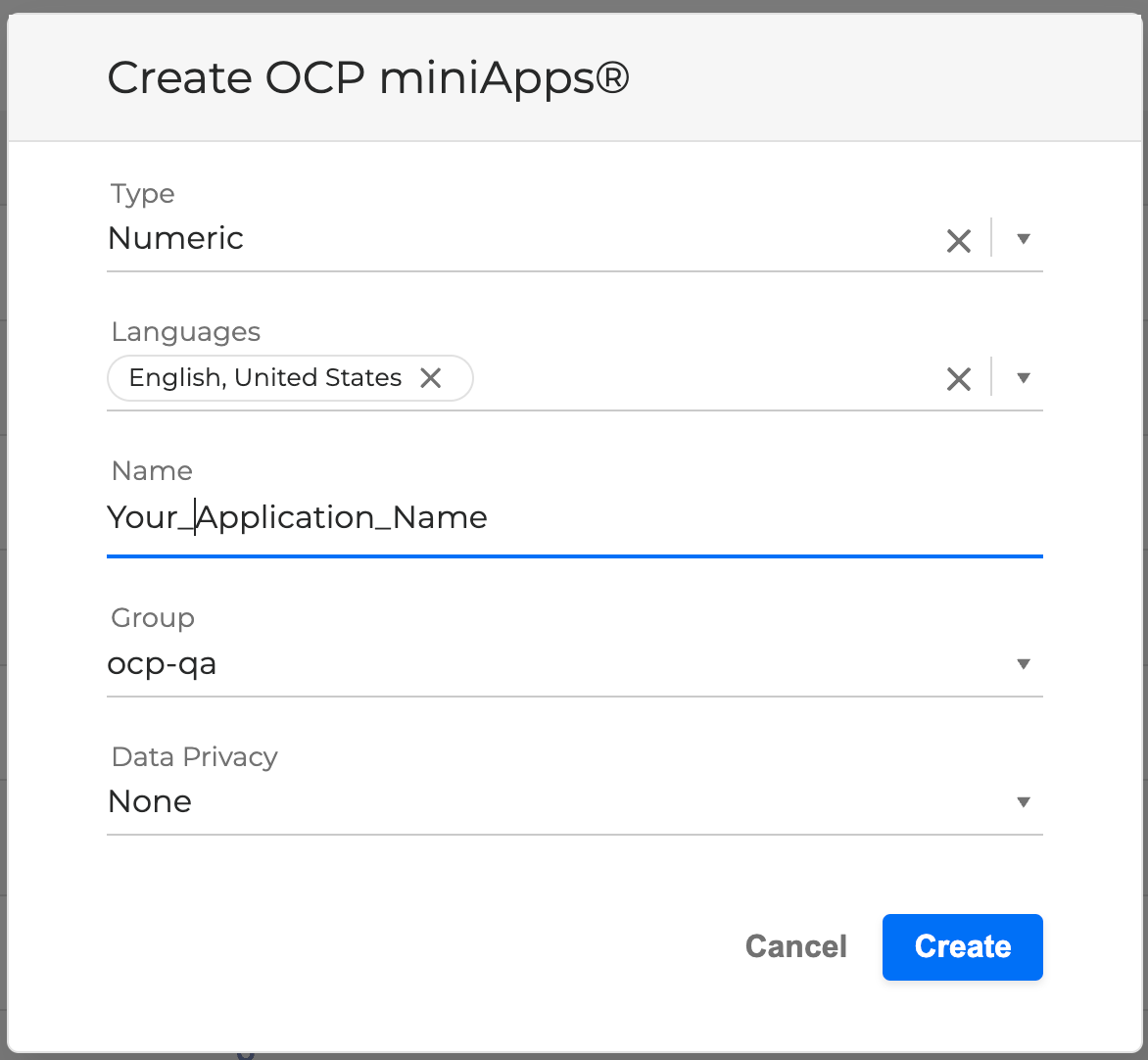
Task: Click the Create OCP miniApps dialog title
Action: 367,77
